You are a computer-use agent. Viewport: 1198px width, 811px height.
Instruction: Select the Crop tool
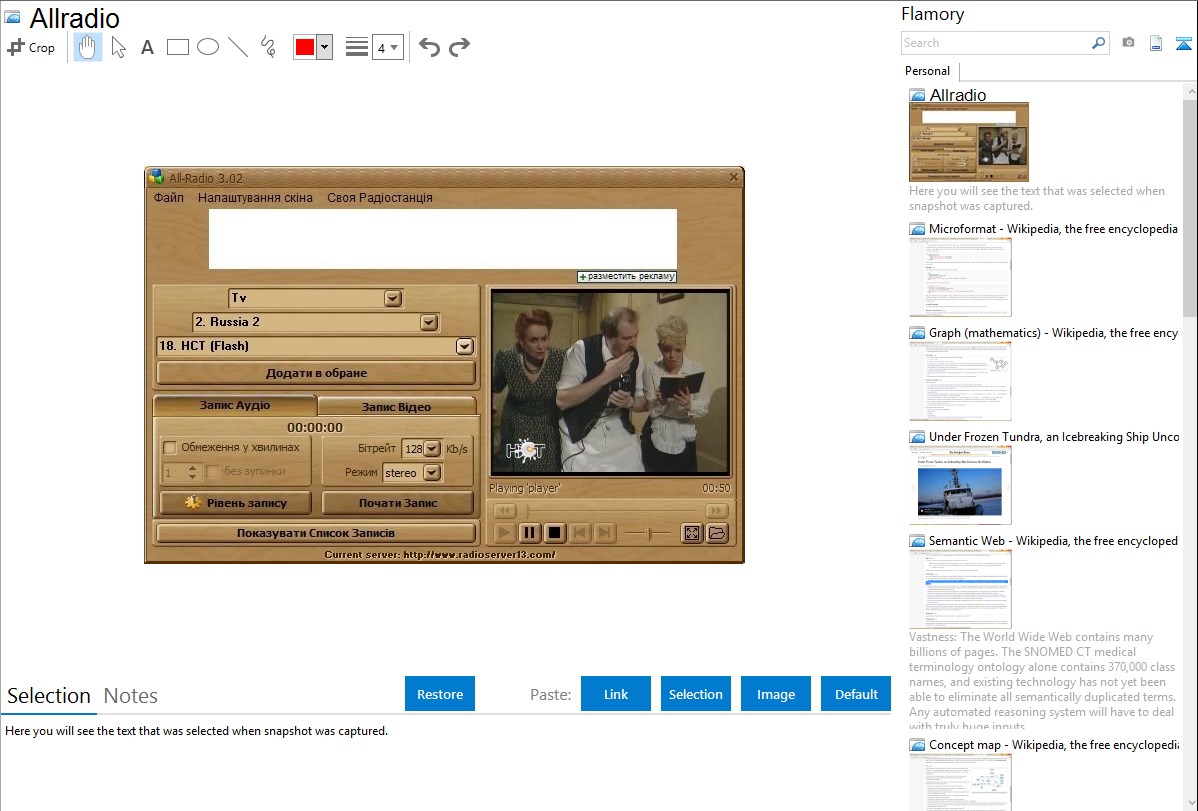point(31,47)
